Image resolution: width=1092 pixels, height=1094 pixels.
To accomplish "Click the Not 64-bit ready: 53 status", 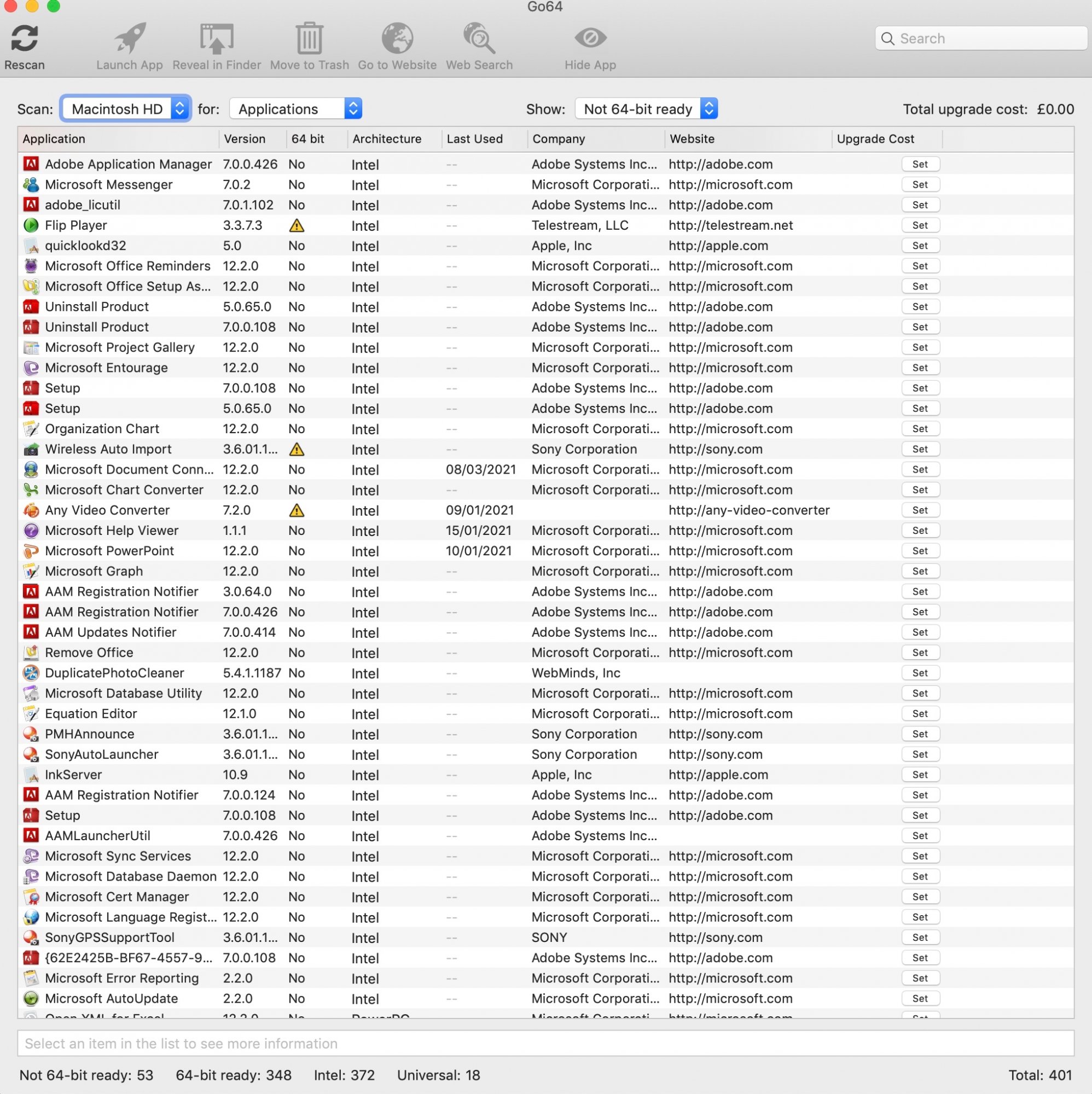I will 86,1075.
